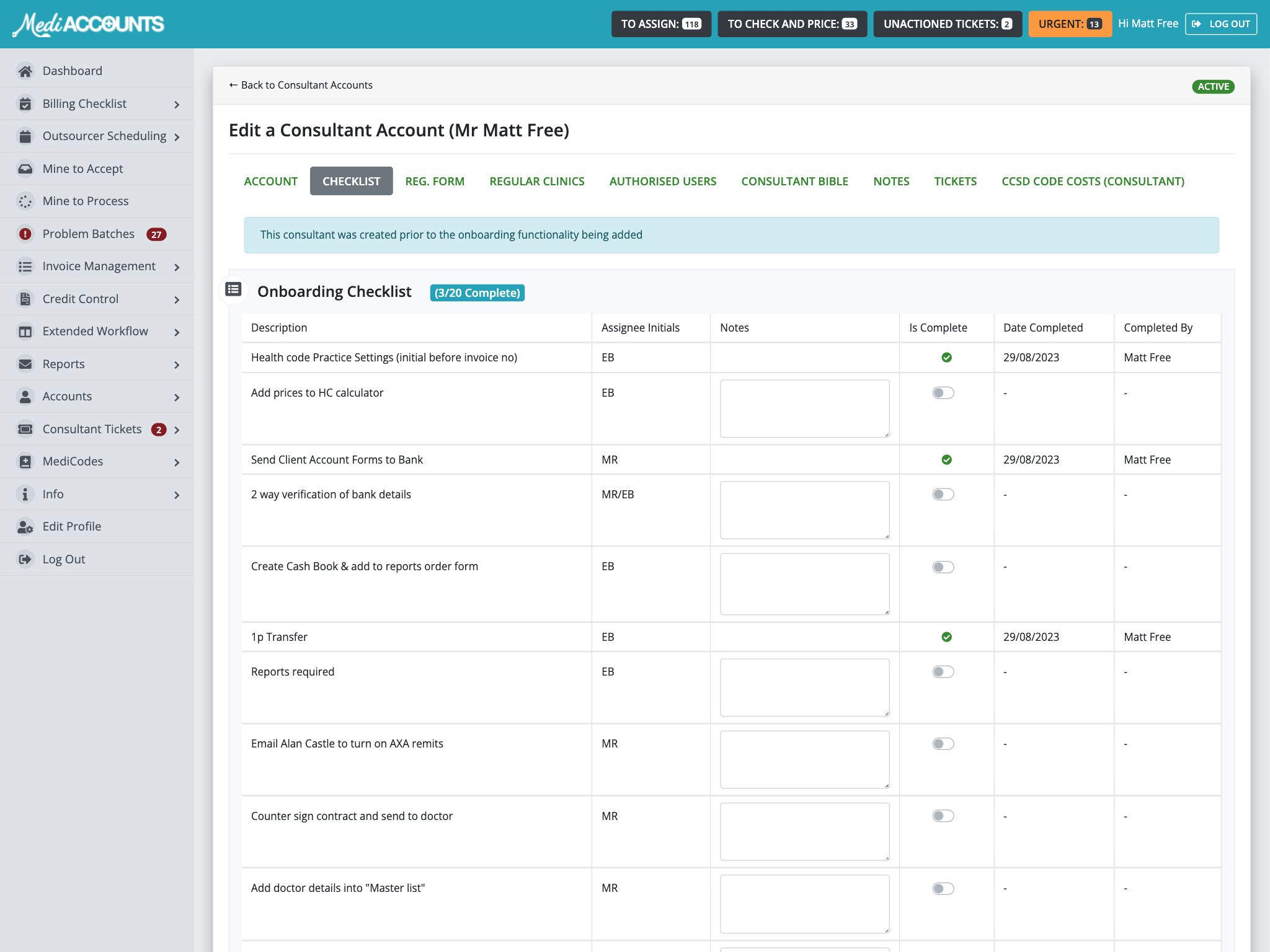Open the Authorised Users tab
This screenshot has height=952, width=1270.
(662, 181)
